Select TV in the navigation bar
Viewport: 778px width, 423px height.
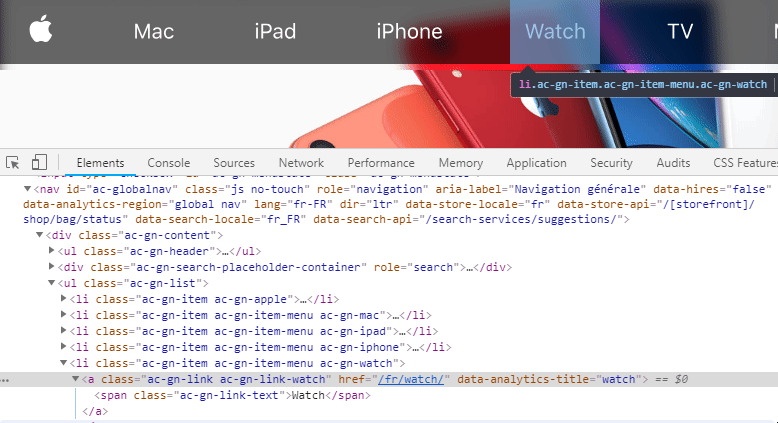click(x=680, y=31)
